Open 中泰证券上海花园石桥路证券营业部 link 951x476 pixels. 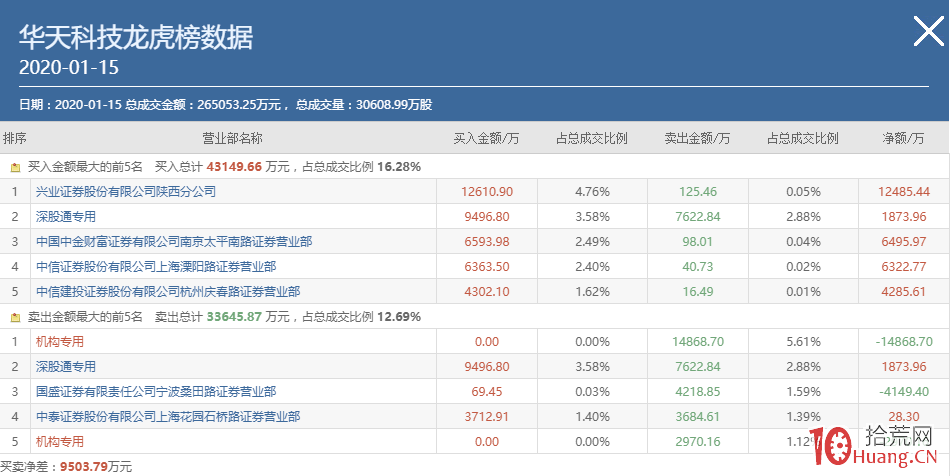pos(168,417)
